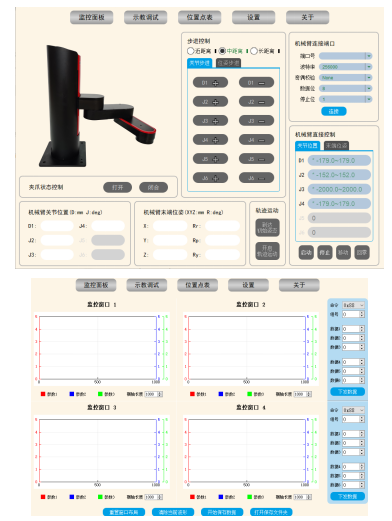Screen dimensions: 392x521
Task: Click the J3 plus joint step button
Action: tap(210, 121)
